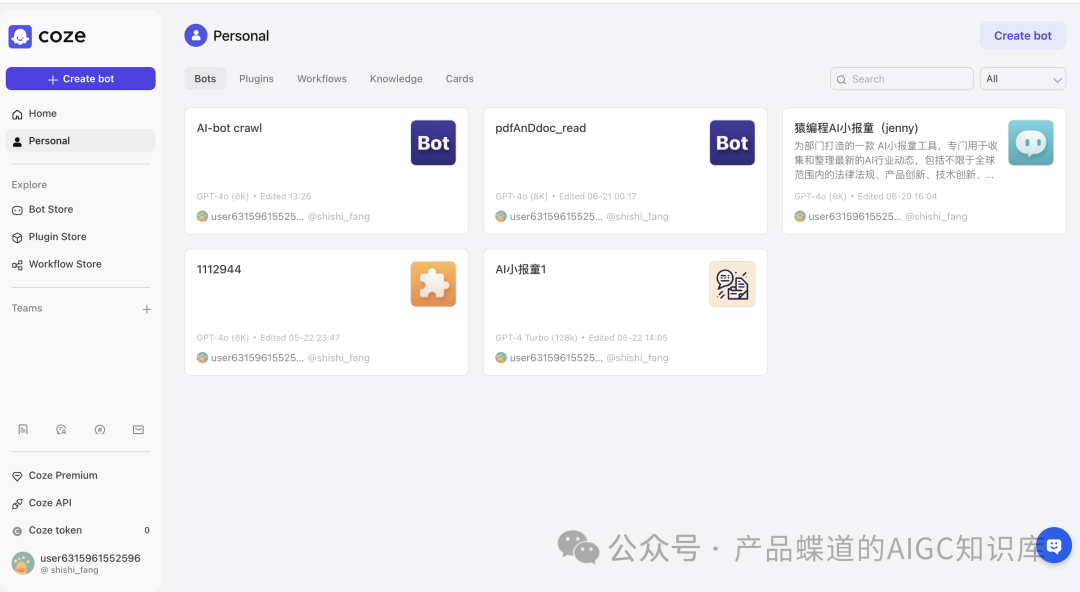The width and height of the screenshot is (1080, 592).
Task: Open the user6315961552596 profile at sidebar bottom
Action: click(81, 563)
